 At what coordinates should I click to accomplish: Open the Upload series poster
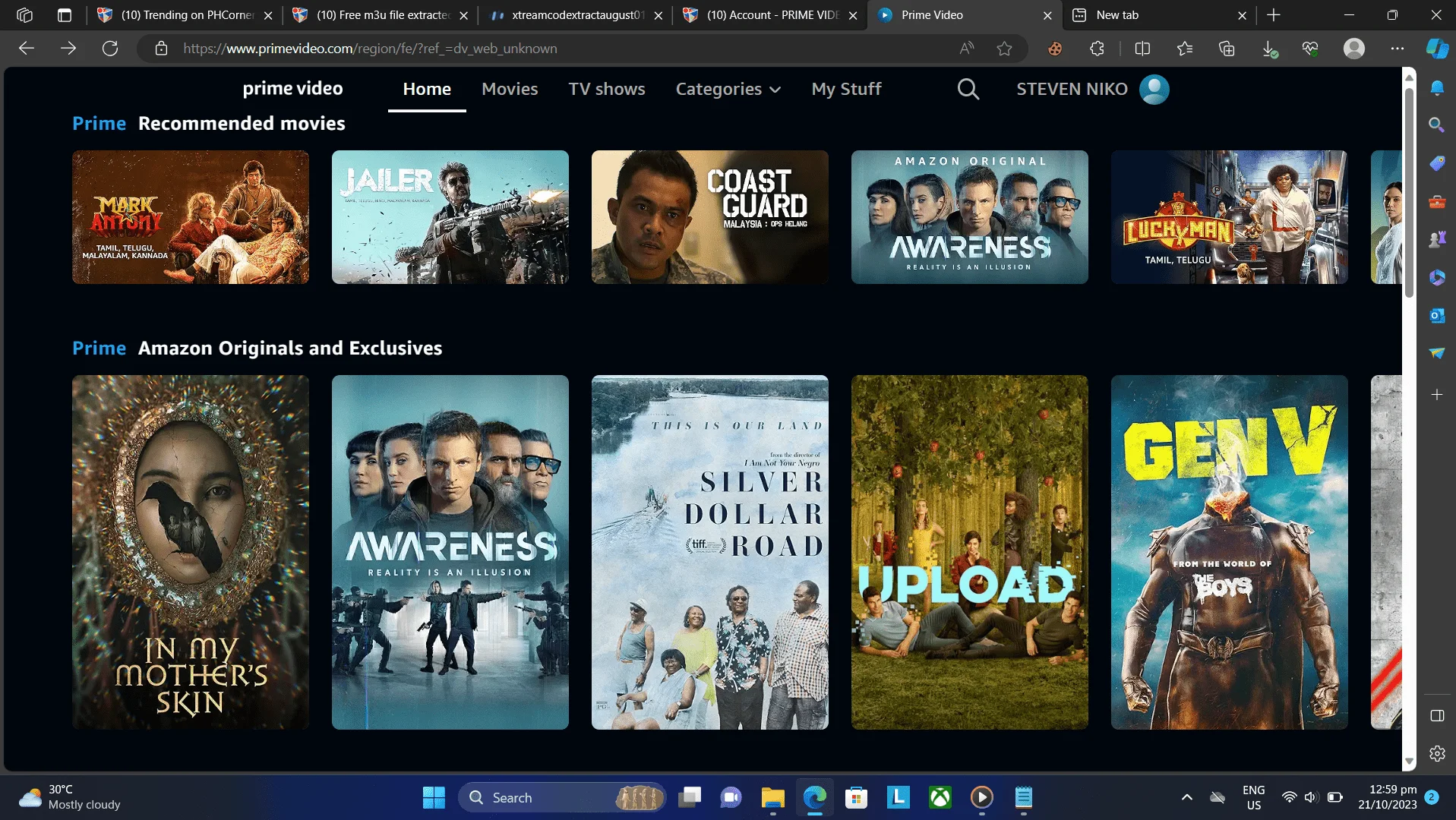pos(970,552)
